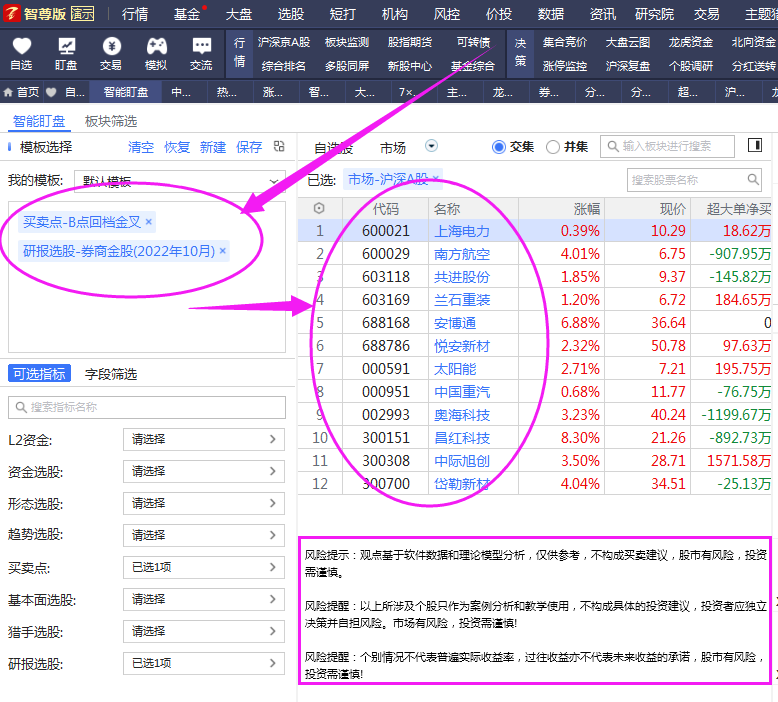Expand the 形态选股 selector
The image size is (778, 702).
pyautogui.click(x=204, y=503)
